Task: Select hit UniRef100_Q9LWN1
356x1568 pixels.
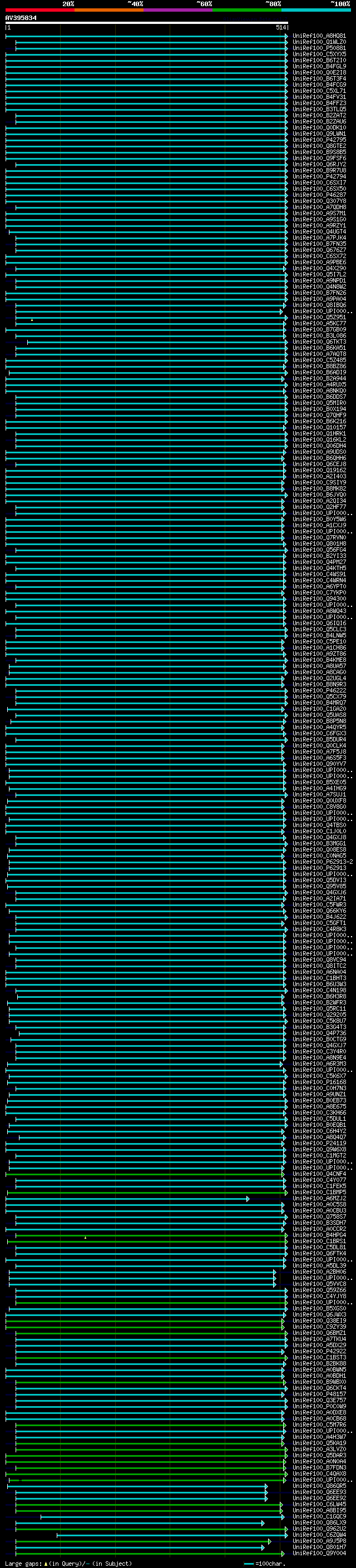Action: (x=319, y=134)
